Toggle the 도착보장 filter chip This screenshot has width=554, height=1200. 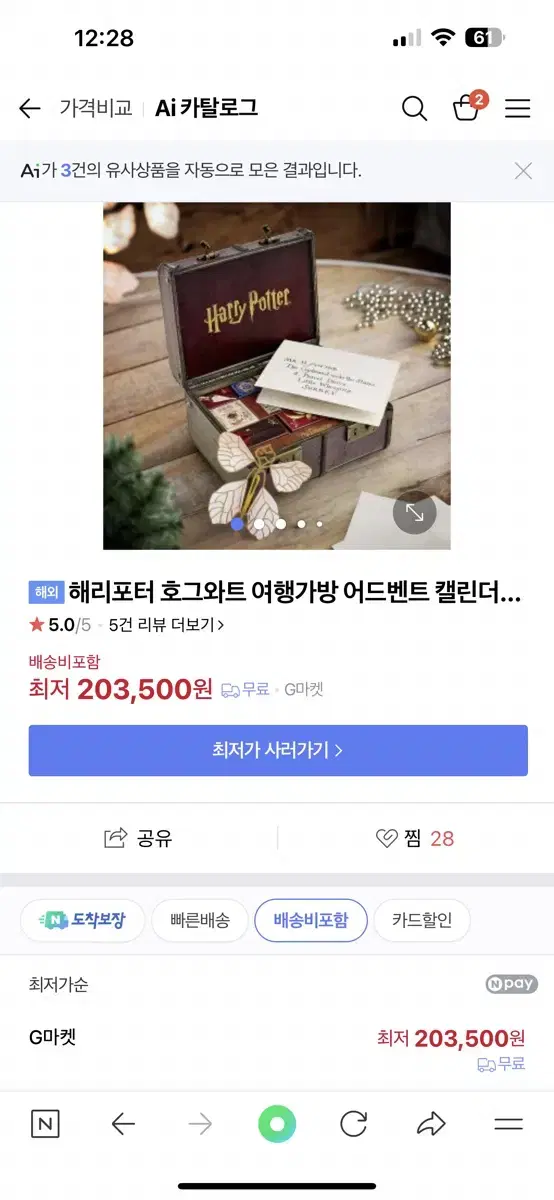click(83, 920)
